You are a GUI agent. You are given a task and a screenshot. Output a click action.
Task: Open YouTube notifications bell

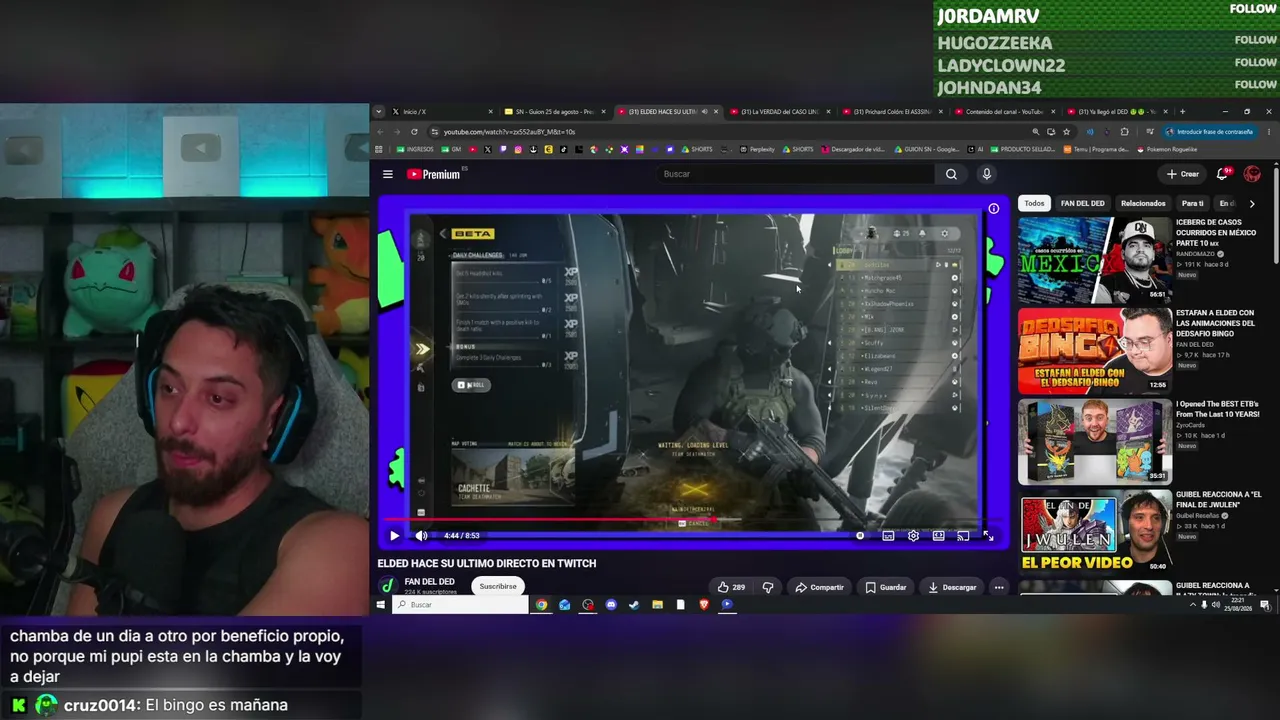click(1222, 174)
